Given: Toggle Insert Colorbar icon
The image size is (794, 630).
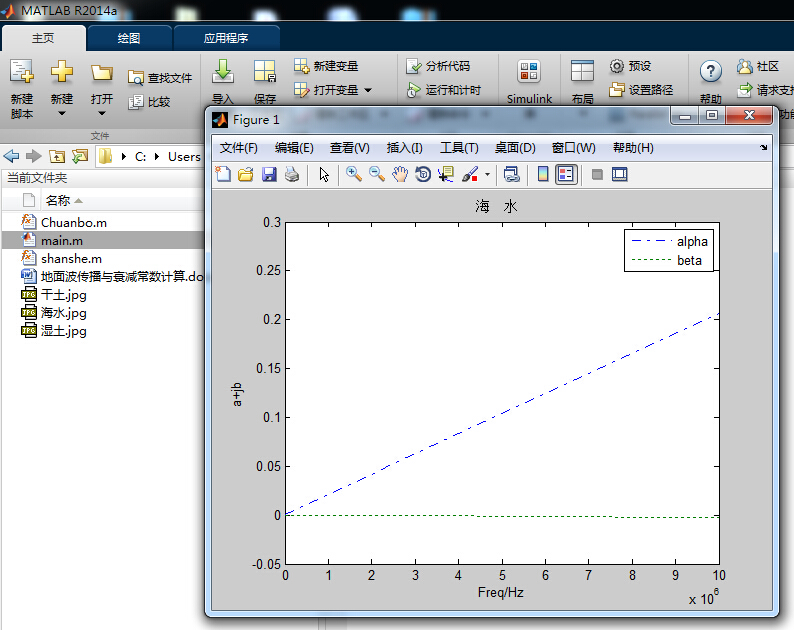Looking at the screenshot, I should click(543, 175).
